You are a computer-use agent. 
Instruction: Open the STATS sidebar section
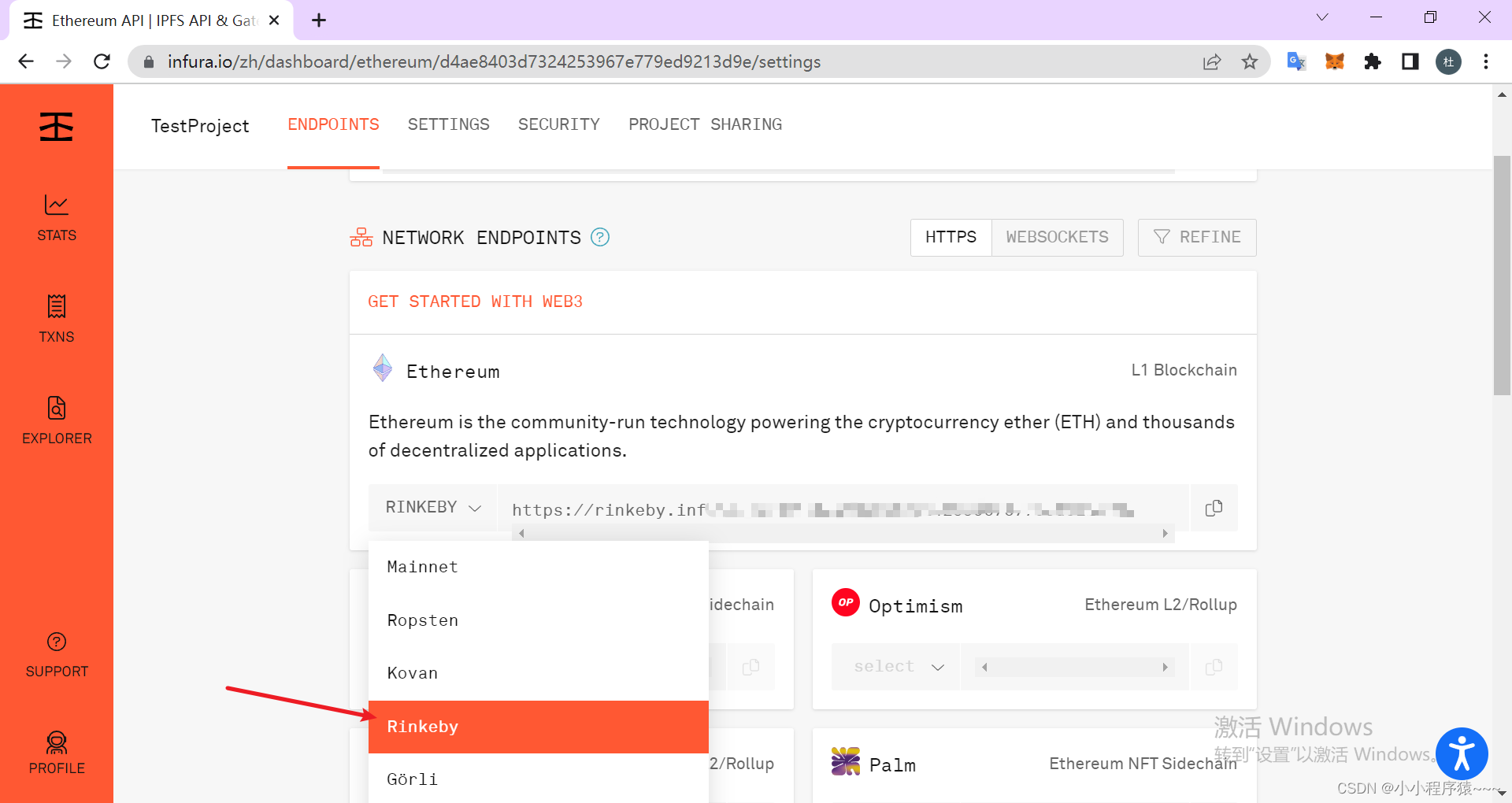pos(57,218)
